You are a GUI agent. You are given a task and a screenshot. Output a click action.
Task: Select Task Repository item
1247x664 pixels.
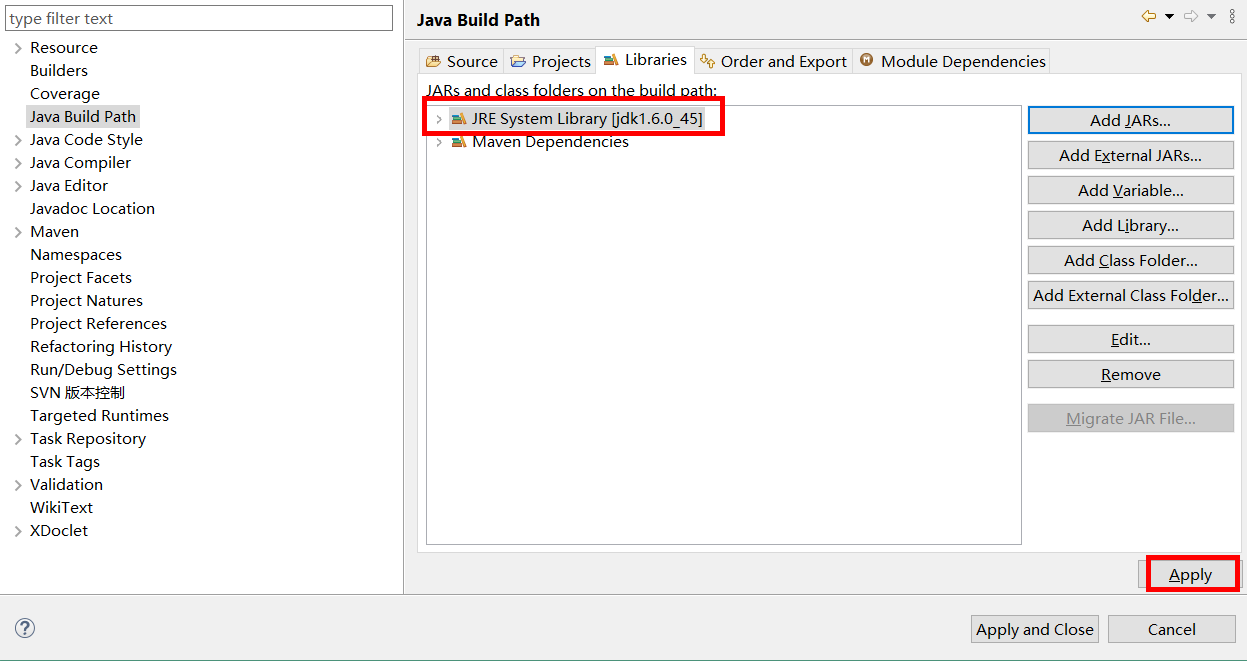point(88,439)
